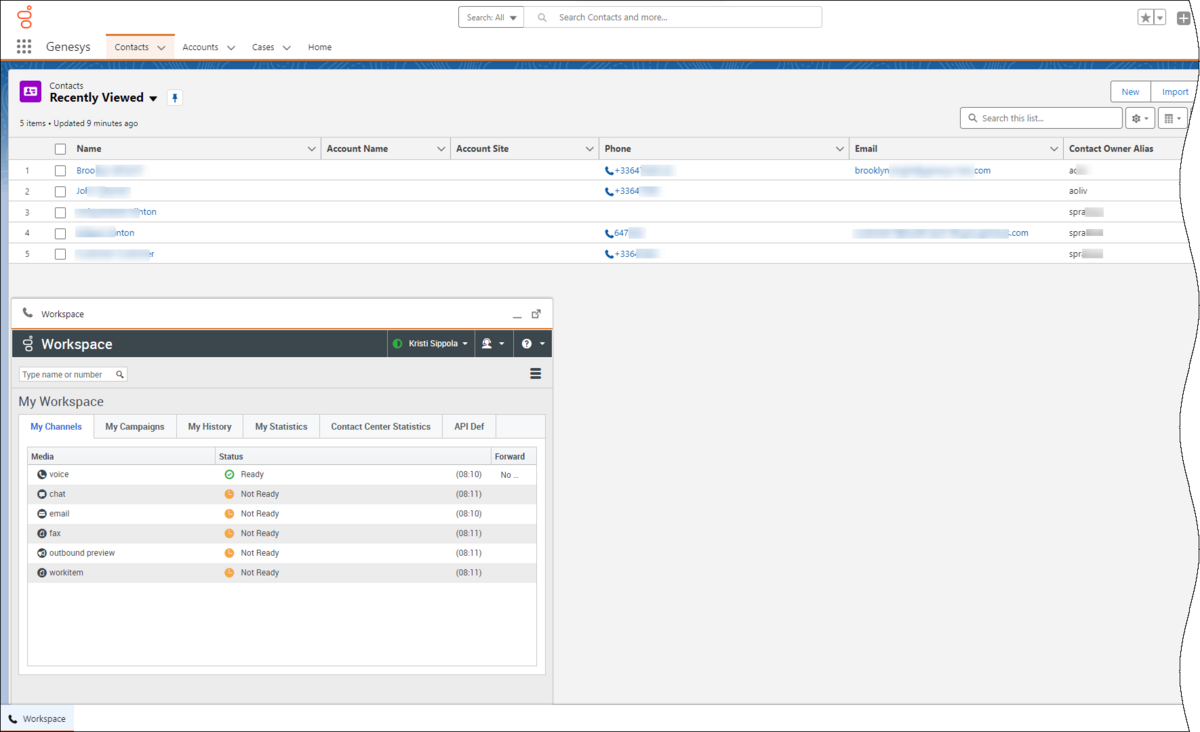Open the Accounts navigation tab
The width and height of the screenshot is (1200, 732).
click(x=208, y=47)
